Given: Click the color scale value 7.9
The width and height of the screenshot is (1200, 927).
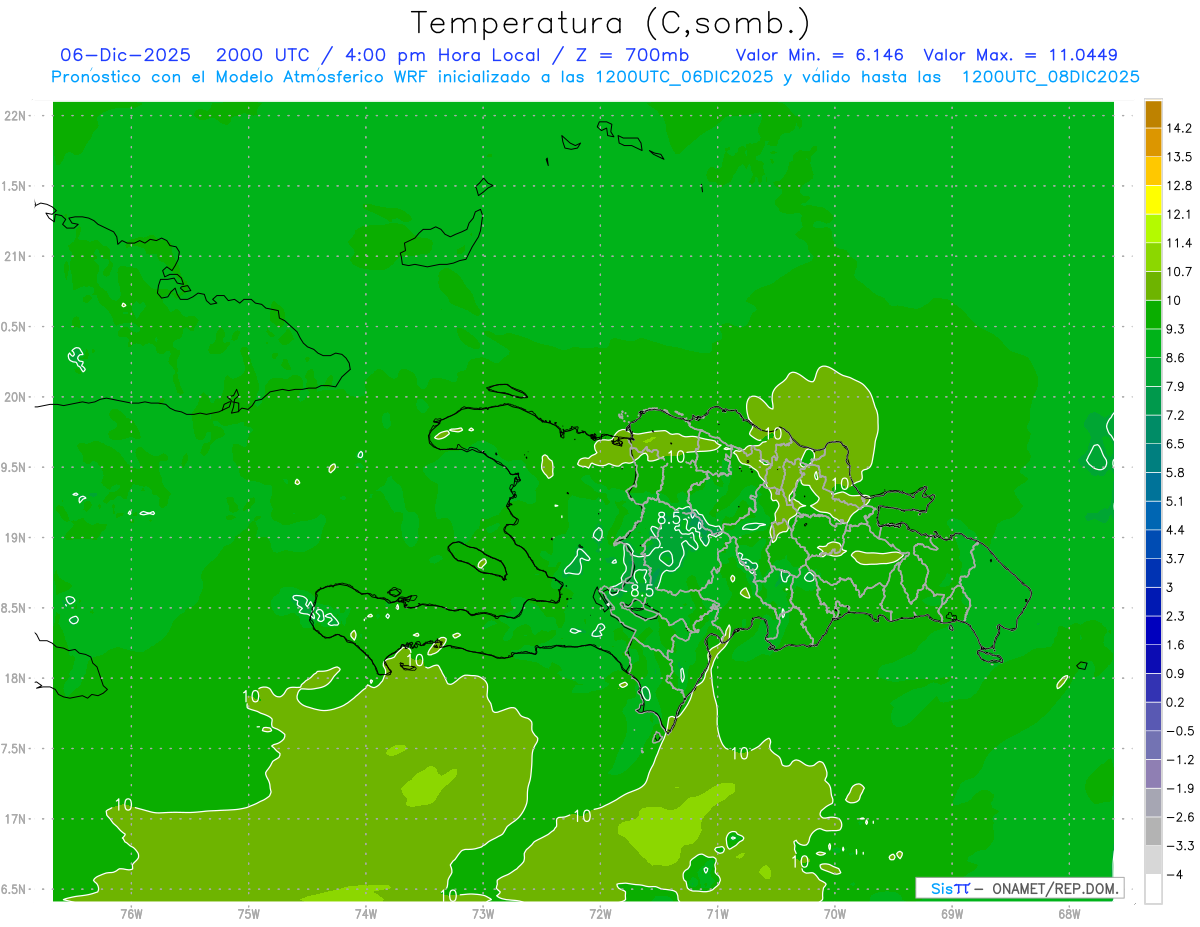Looking at the screenshot, I should (x=1175, y=386).
